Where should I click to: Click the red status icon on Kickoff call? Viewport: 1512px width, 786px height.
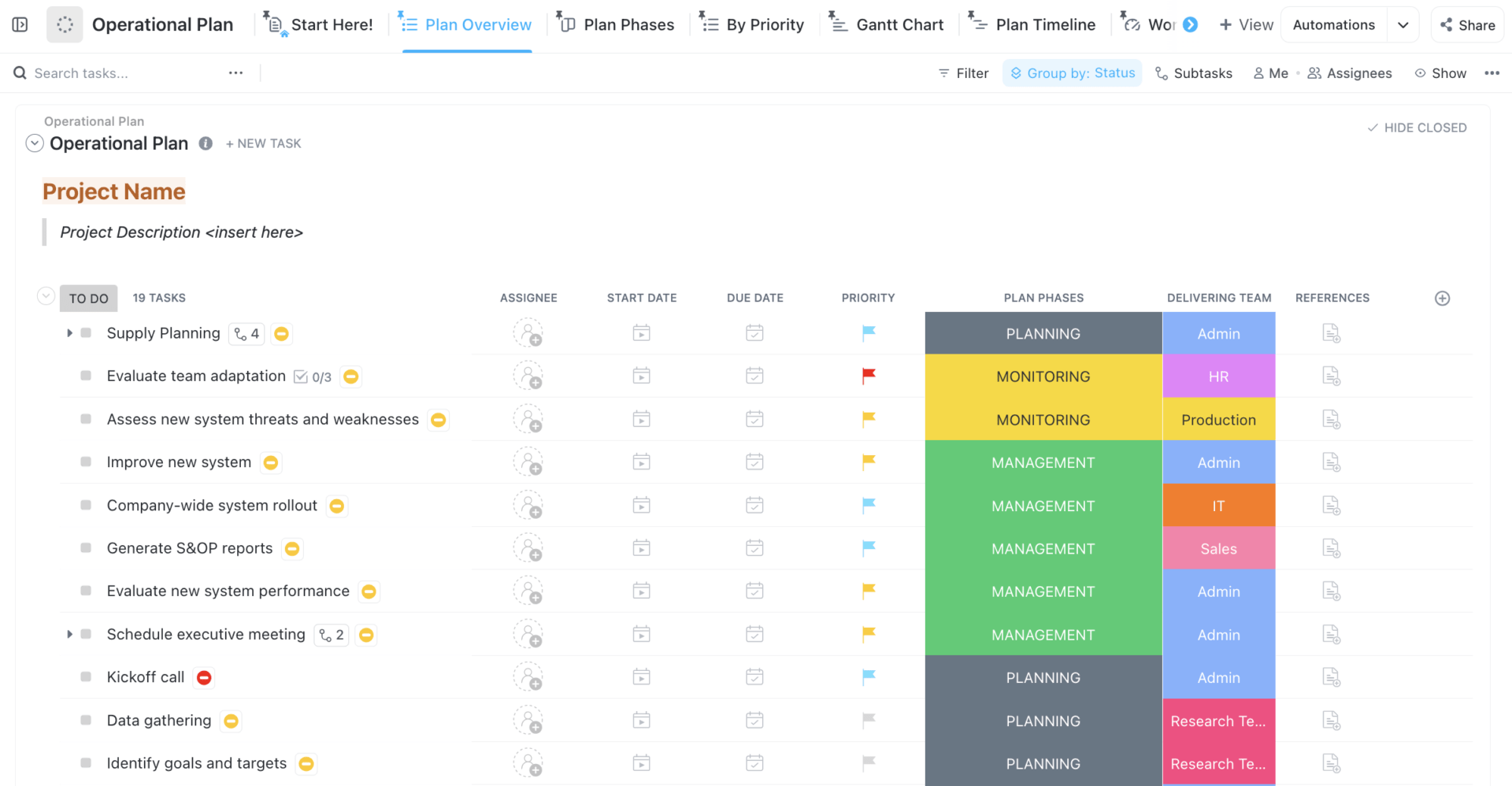click(204, 677)
